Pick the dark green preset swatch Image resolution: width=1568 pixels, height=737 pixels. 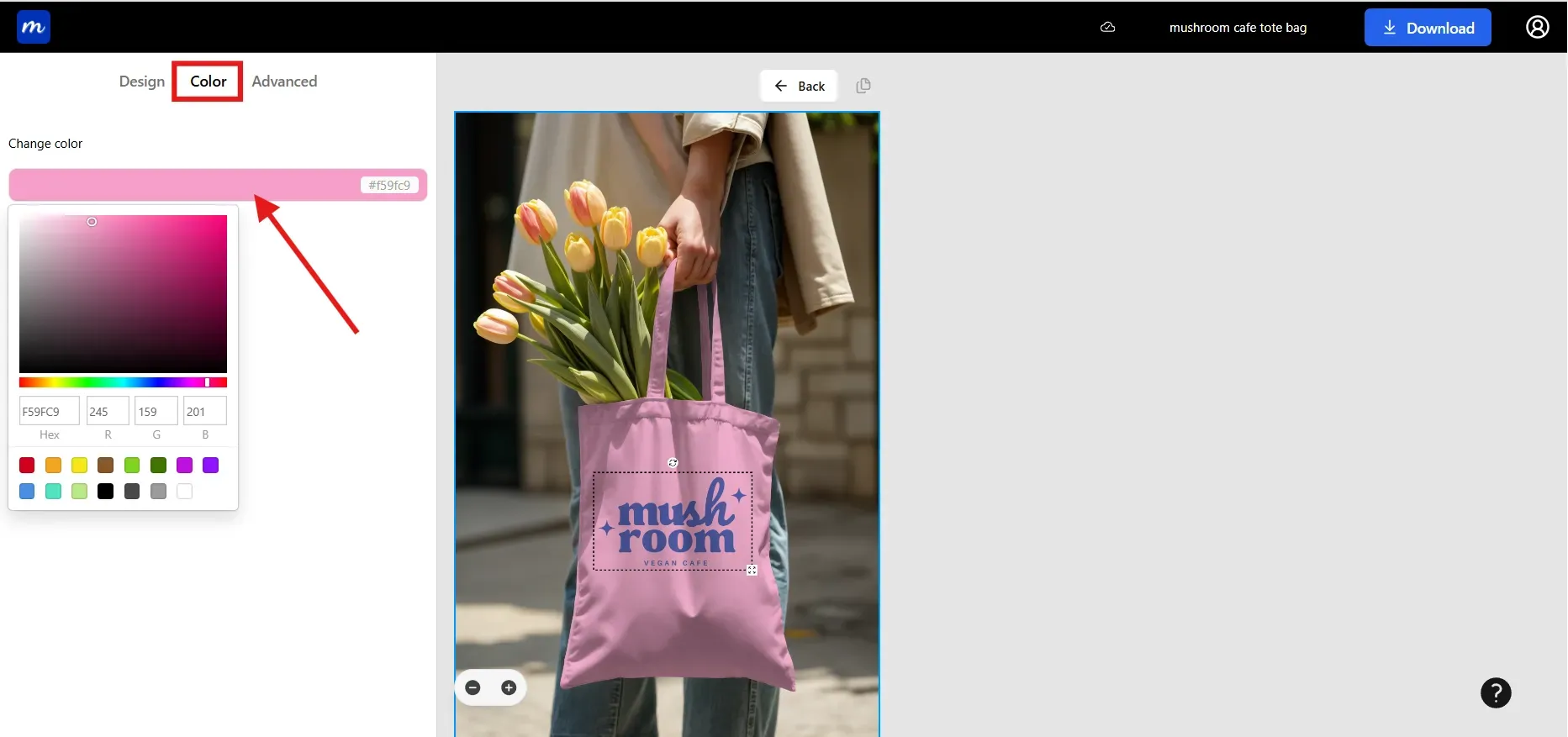158,465
